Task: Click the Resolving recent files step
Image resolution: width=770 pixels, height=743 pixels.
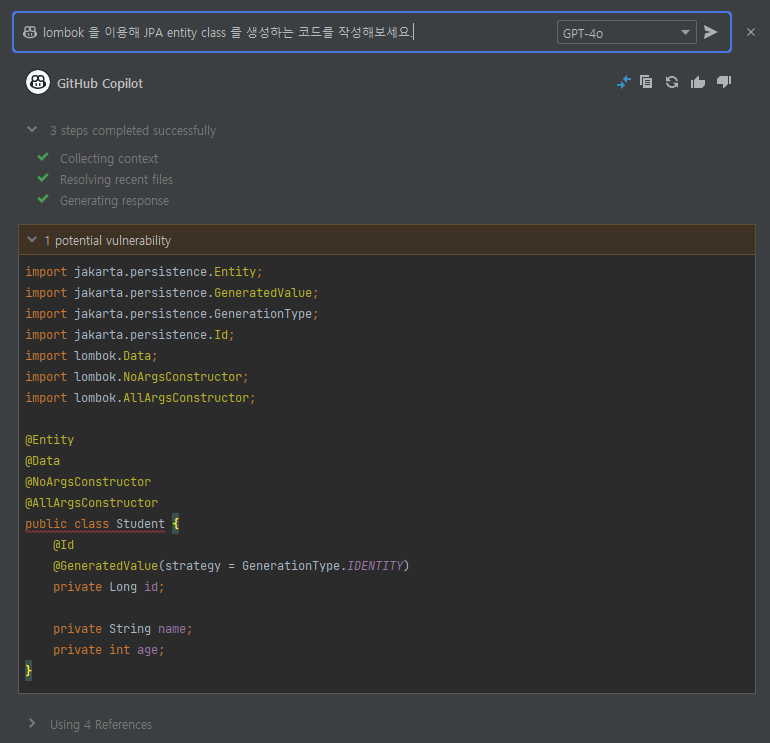Action: pos(116,180)
